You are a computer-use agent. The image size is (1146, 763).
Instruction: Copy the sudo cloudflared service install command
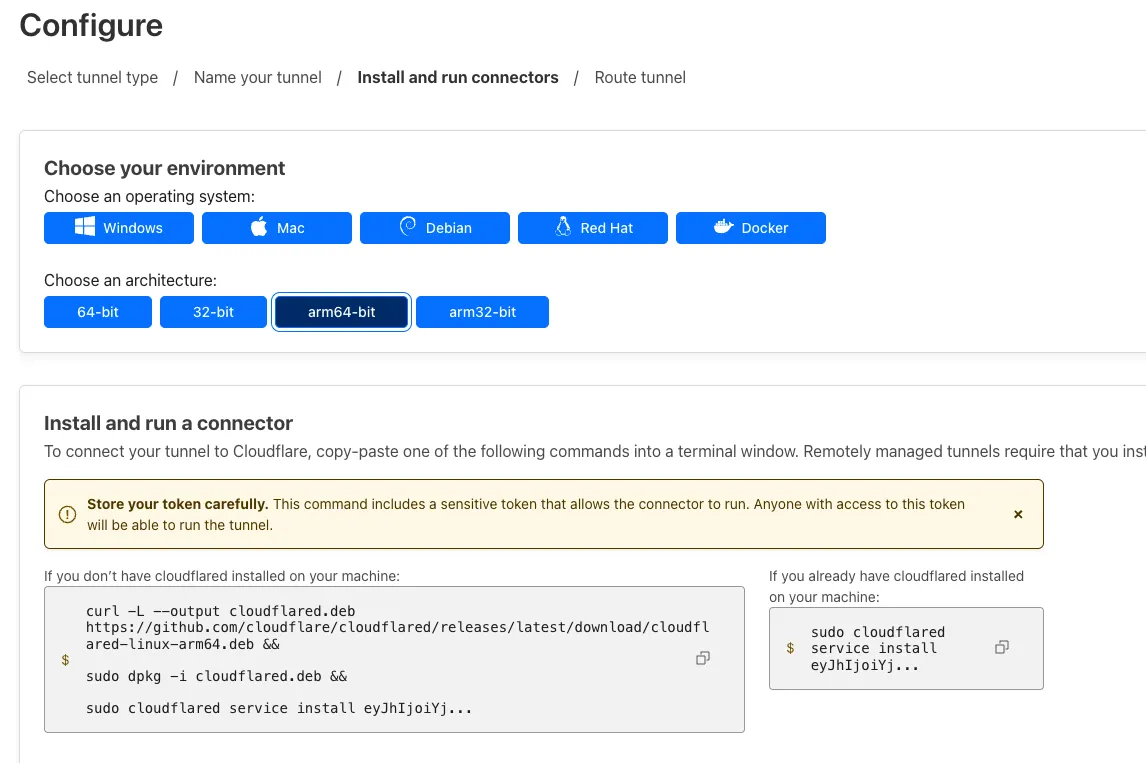pos(1002,648)
